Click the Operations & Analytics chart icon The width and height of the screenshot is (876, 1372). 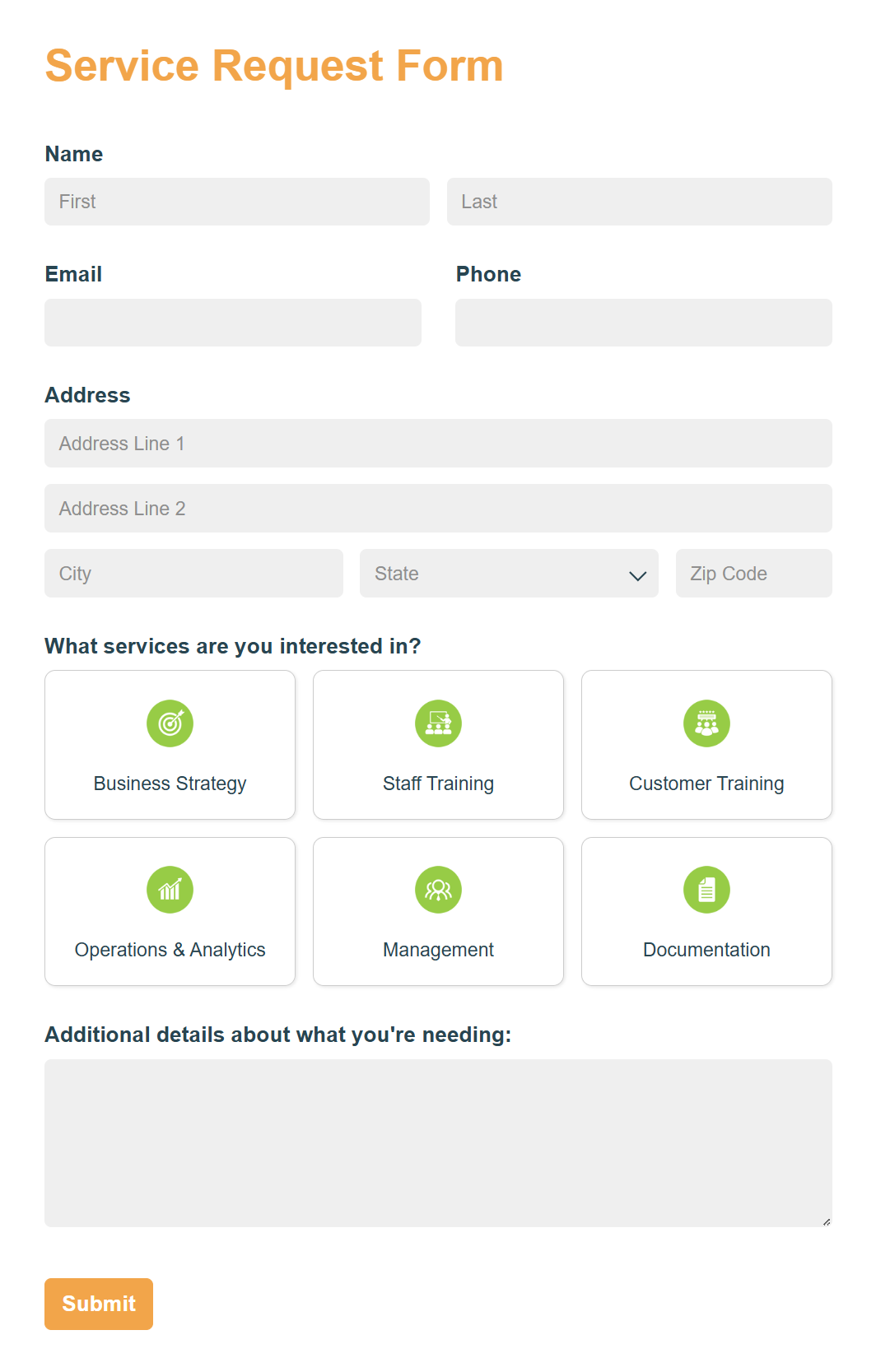coord(170,889)
